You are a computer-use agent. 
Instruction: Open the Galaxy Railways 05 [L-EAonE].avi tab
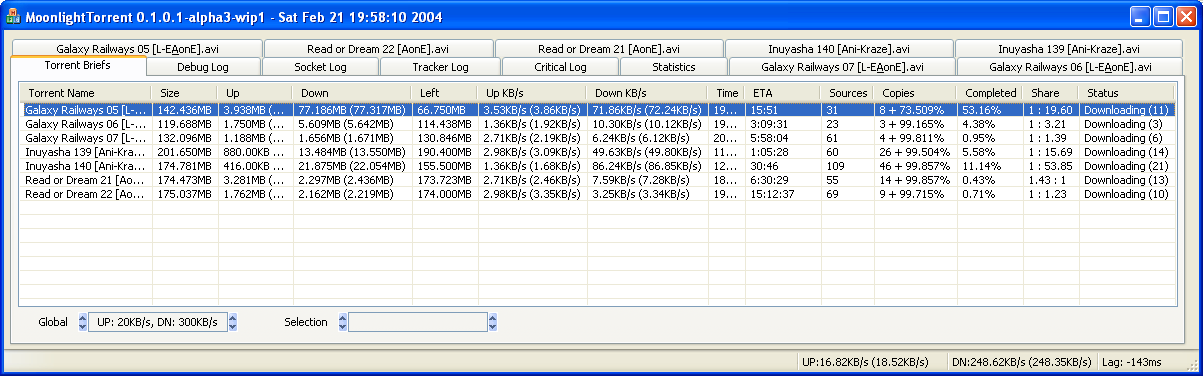pos(137,48)
